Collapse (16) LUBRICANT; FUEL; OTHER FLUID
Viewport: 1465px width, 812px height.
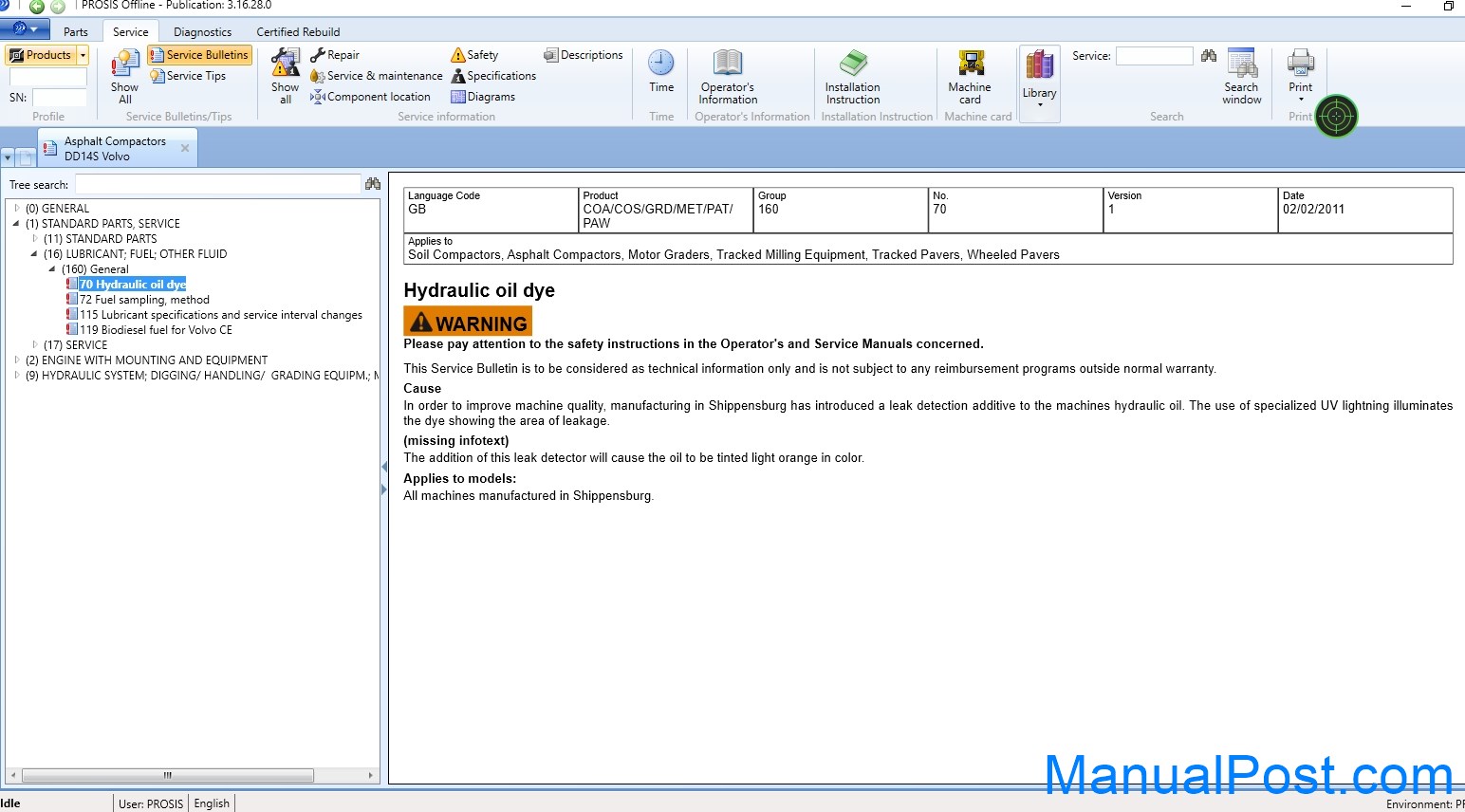(35, 254)
